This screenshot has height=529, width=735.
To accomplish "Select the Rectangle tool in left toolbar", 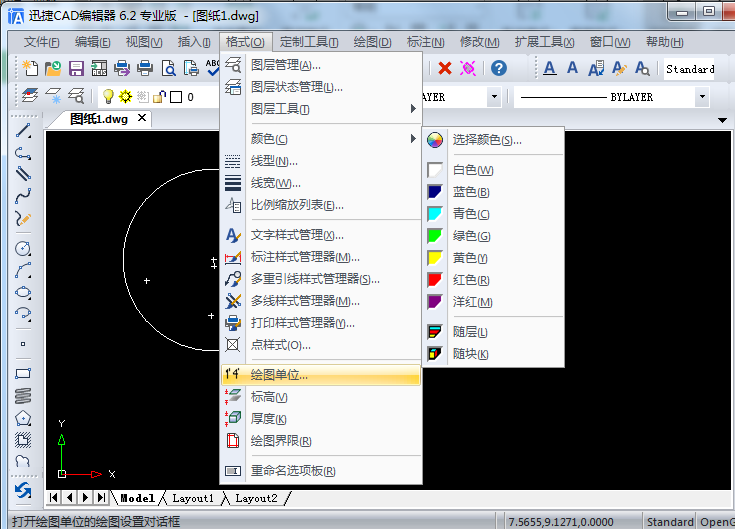I will click(x=23, y=373).
